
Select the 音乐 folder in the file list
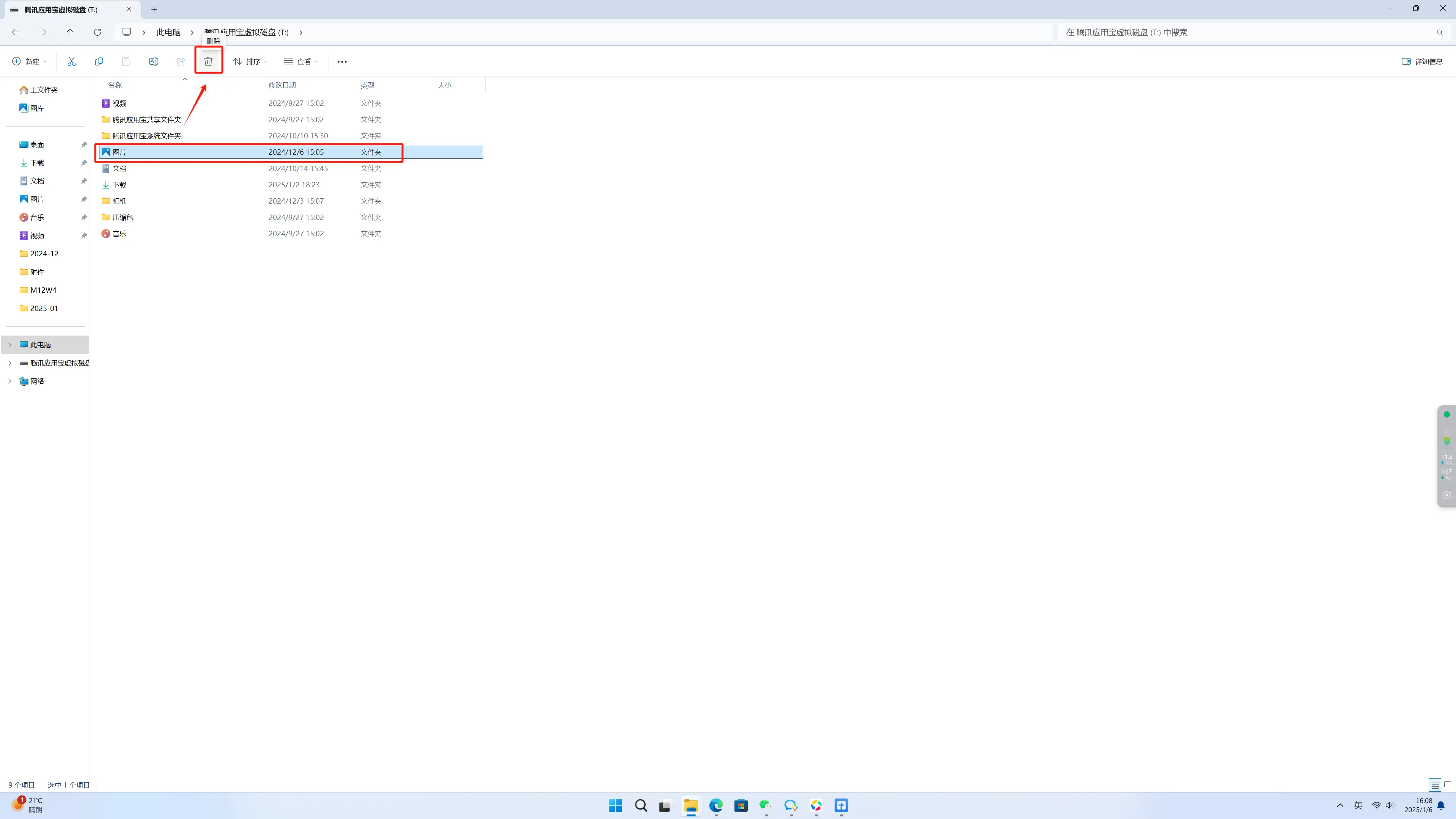(291, 234)
